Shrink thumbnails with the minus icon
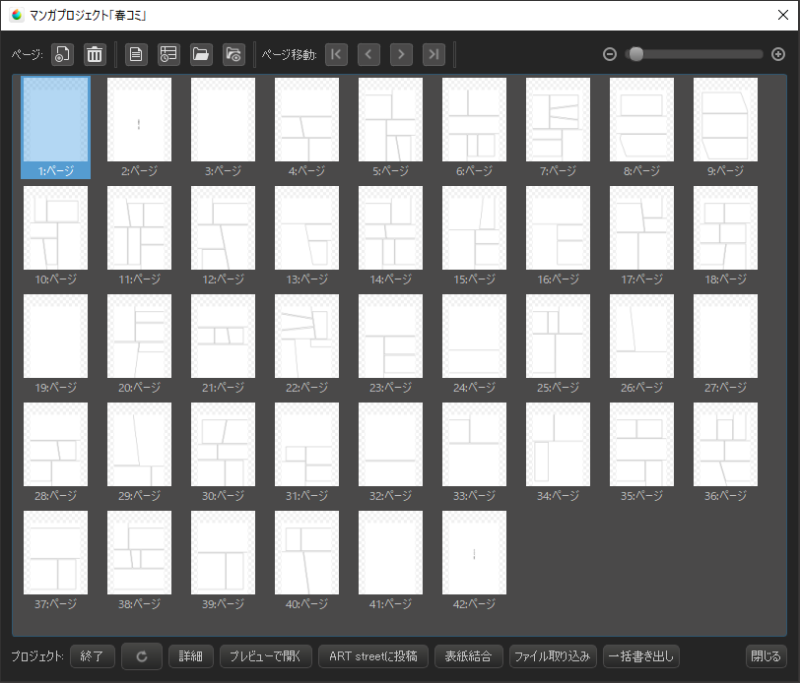This screenshot has width=800, height=683. (610, 54)
